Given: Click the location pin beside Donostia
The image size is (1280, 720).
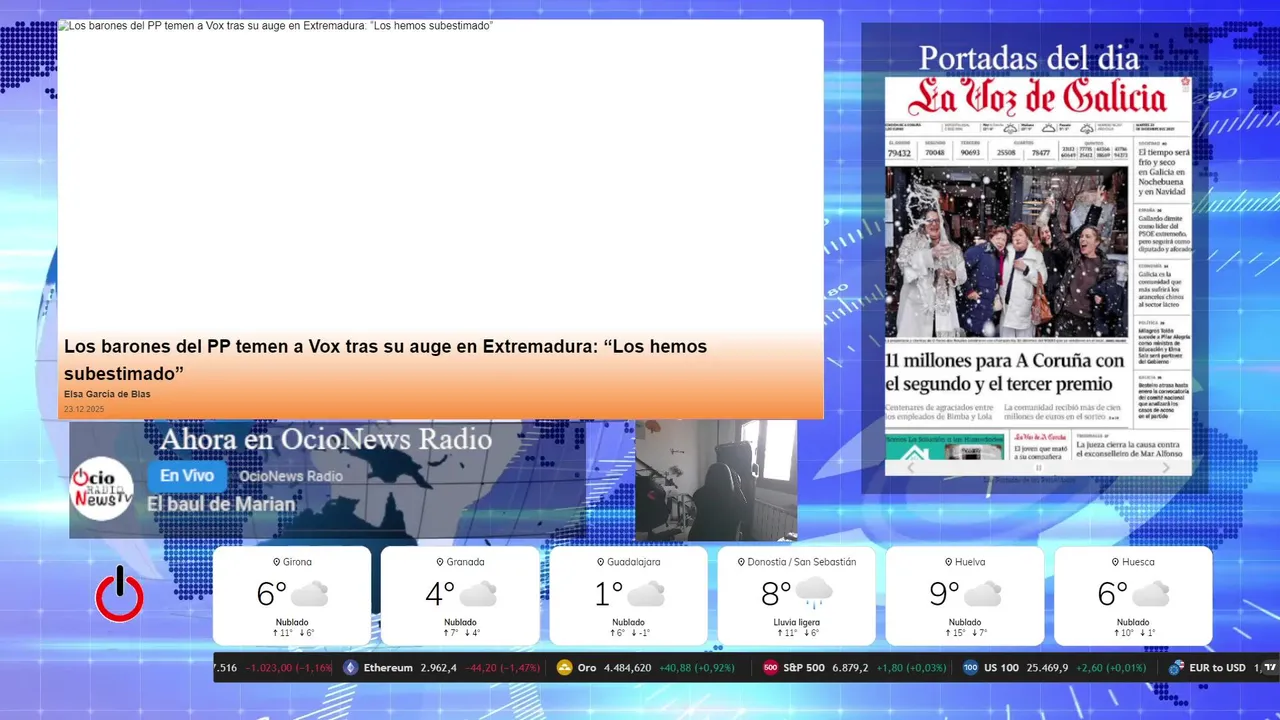Looking at the screenshot, I should (x=741, y=562).
